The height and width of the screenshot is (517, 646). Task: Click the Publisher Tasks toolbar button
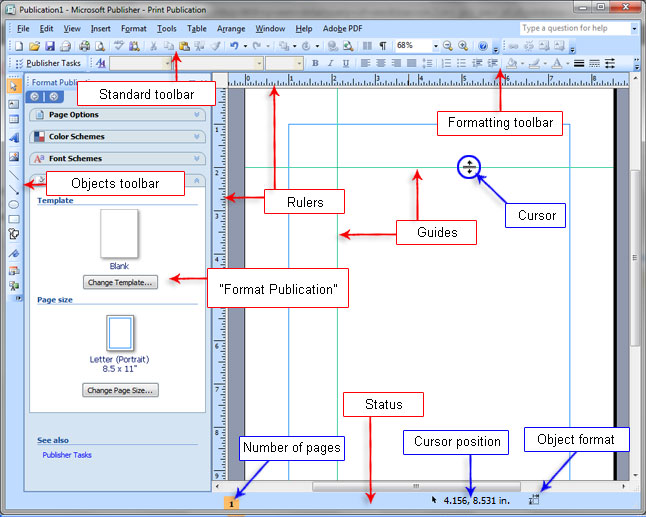tap(49, 63)
